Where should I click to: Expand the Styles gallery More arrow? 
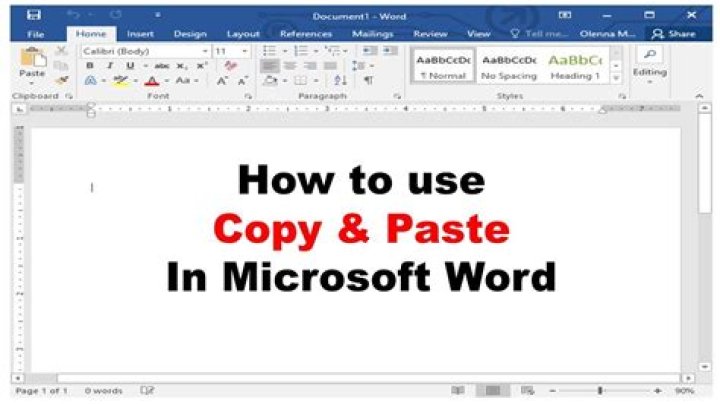click(x=616, y=79)
